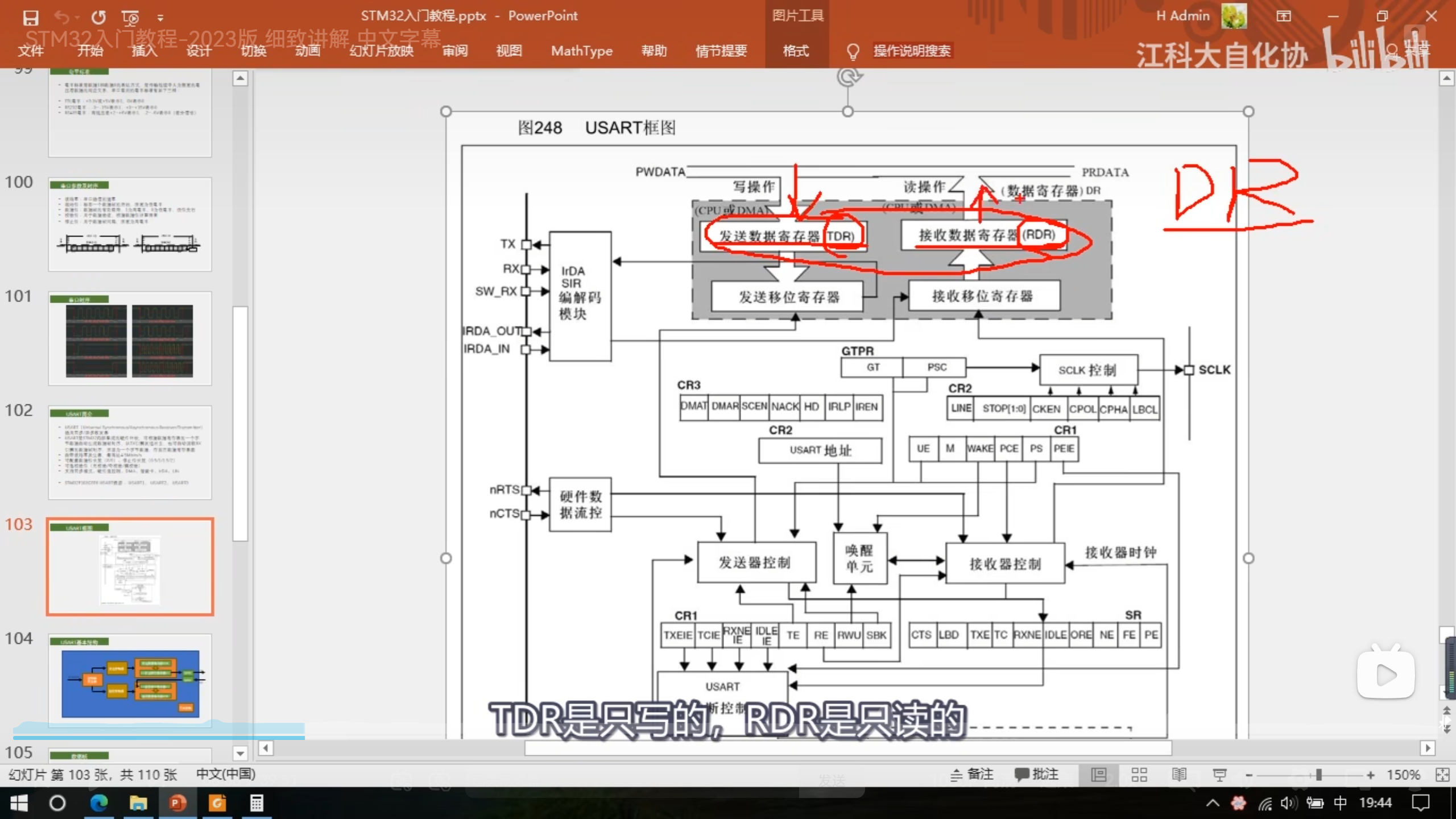Click the zoom slider handle
1456x819 pixels.
(1318, 775)
